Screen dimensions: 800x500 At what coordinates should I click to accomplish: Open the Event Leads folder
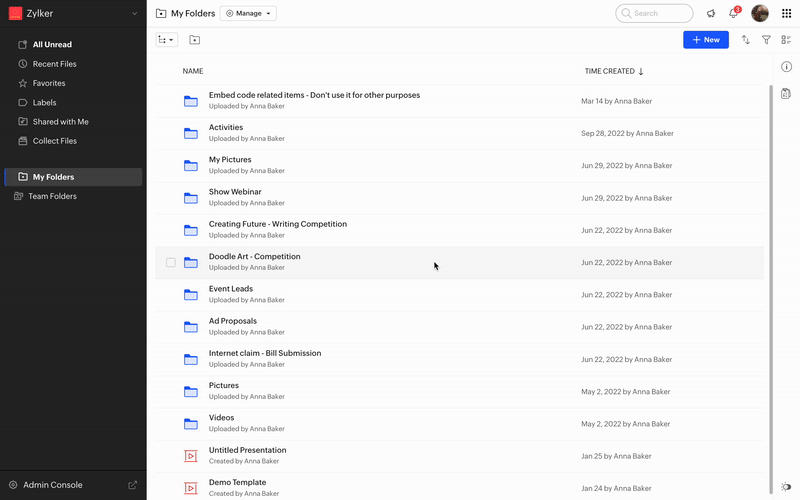tap(231, 289)
